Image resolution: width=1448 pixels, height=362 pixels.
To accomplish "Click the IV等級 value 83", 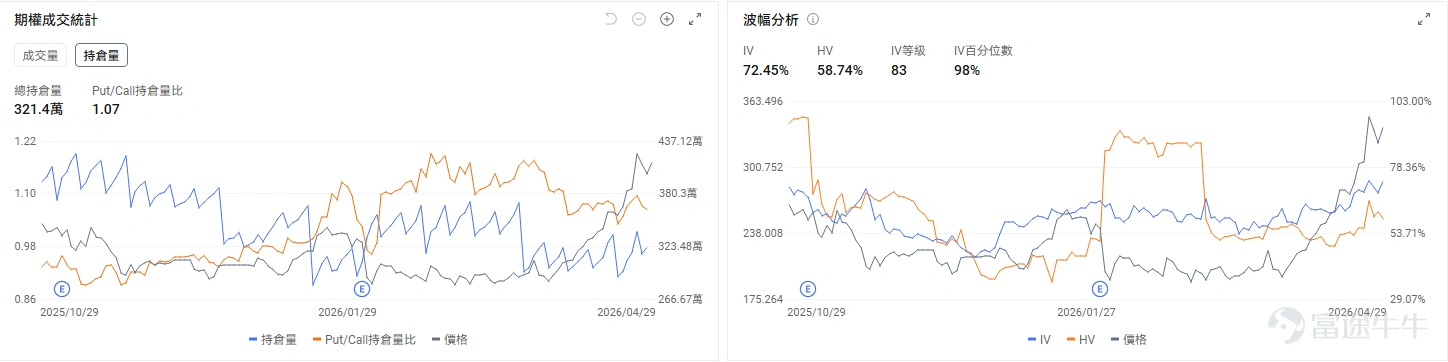I will (x=899, y=70).
